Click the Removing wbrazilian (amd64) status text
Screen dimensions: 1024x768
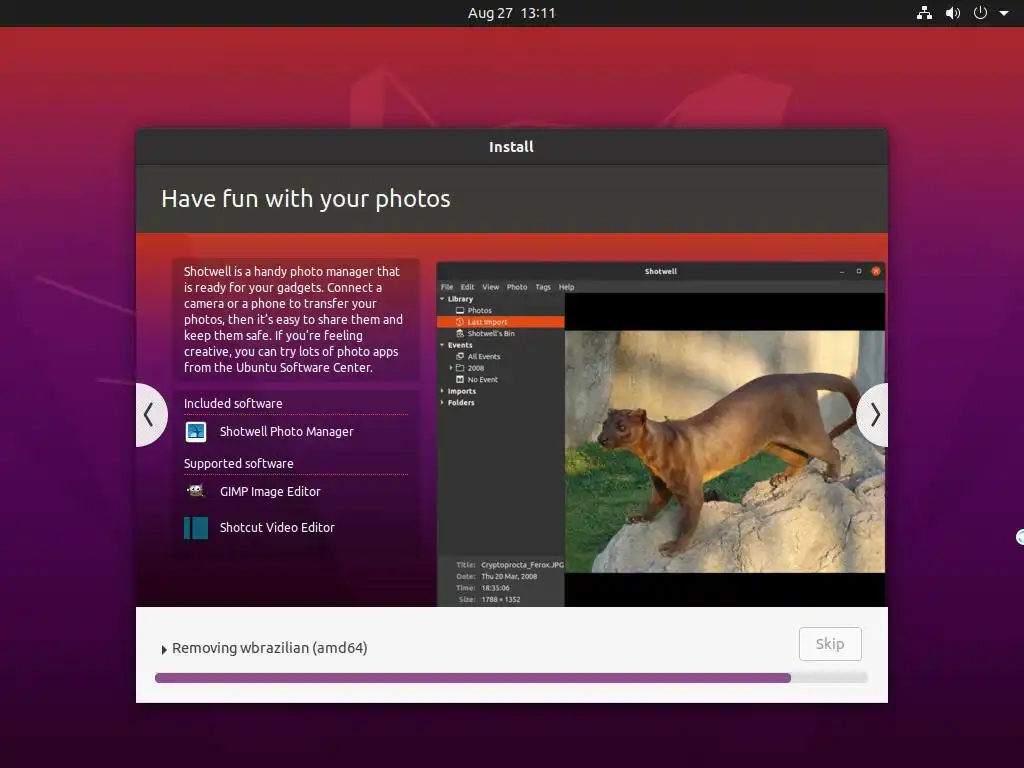click(x=270, y=648)
